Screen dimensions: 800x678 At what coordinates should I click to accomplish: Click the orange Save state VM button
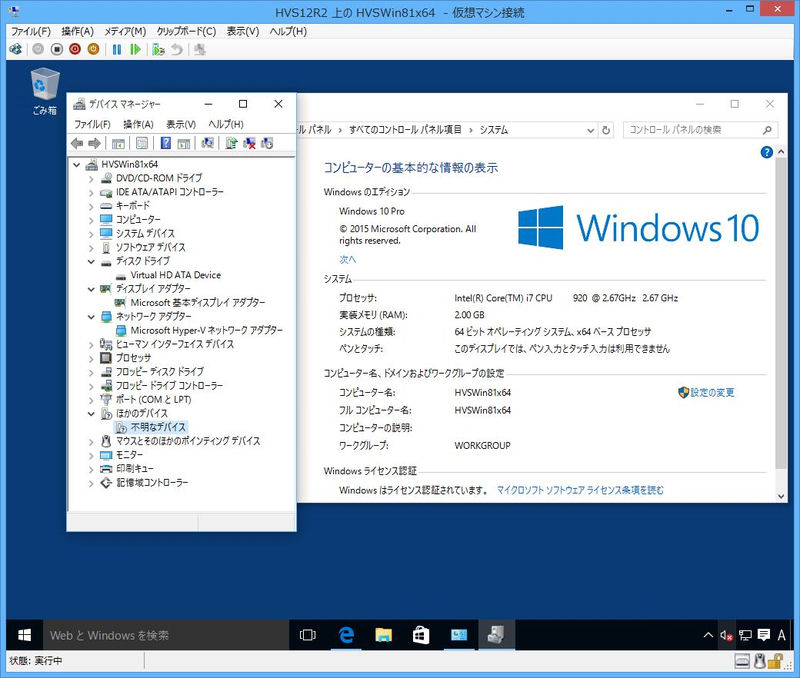click(93, 49)
